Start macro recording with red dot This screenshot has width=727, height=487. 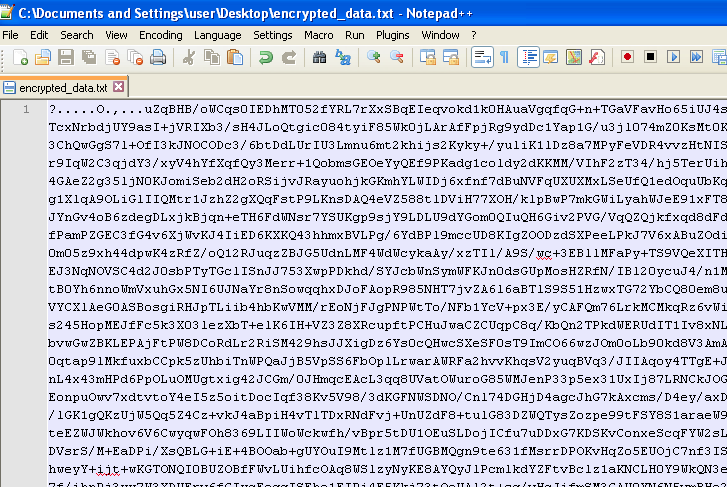click(627, 57)
